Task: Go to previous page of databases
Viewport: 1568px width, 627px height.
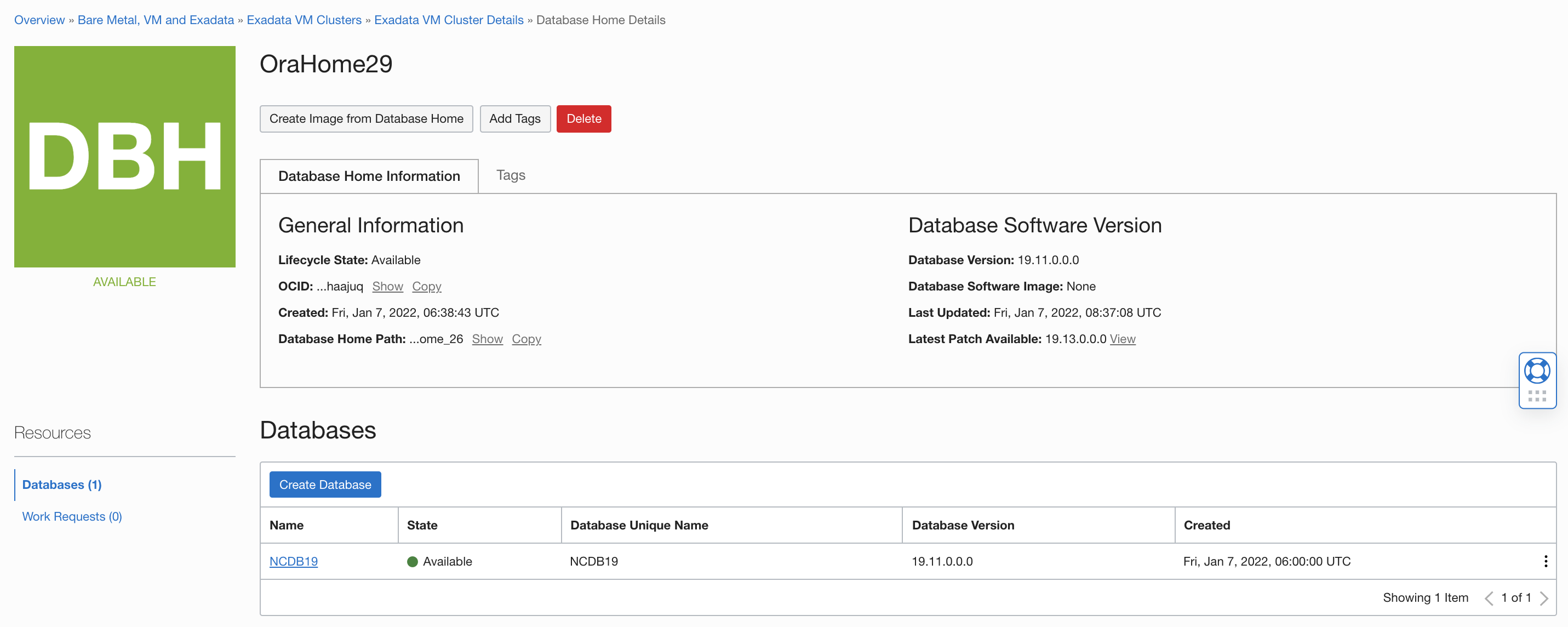Action: click(1489, 598)
